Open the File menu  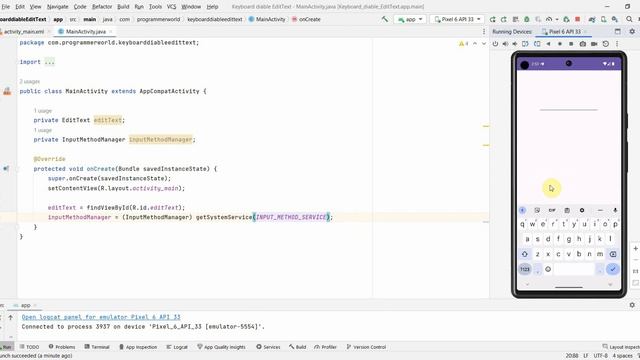point(6,7)
